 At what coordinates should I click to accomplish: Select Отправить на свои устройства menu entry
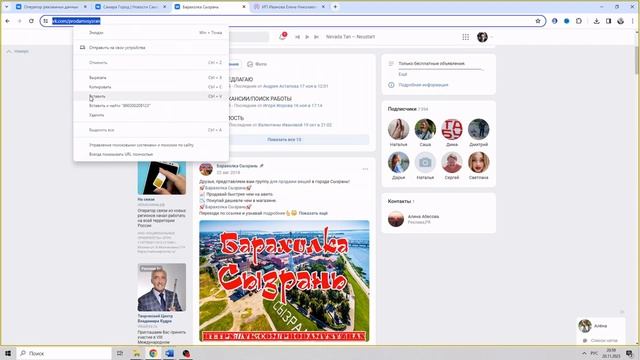coord(151,47)
